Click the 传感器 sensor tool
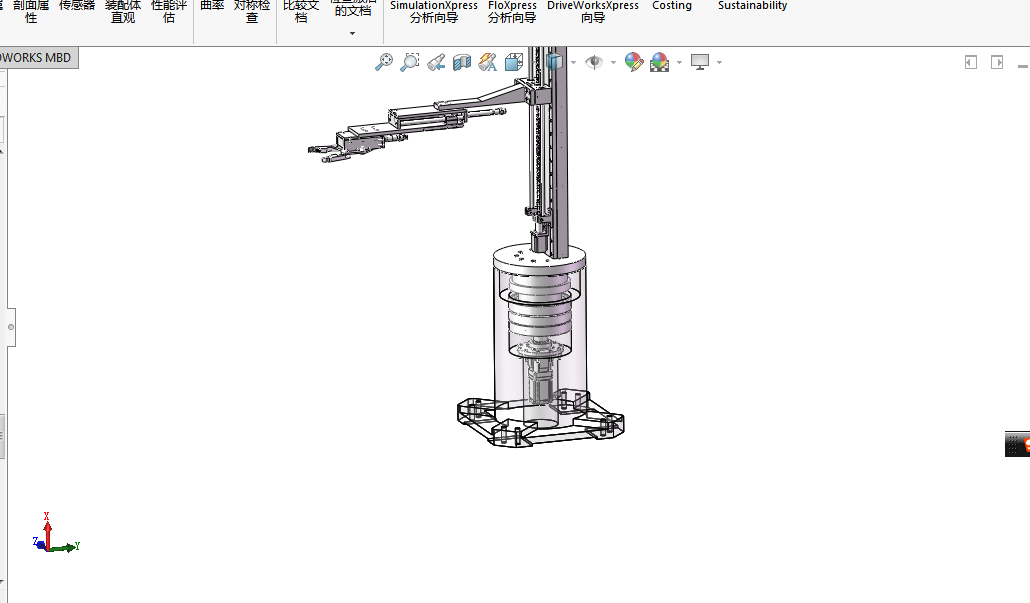This screenshot has width=1030, height=603. pos(77,6)
